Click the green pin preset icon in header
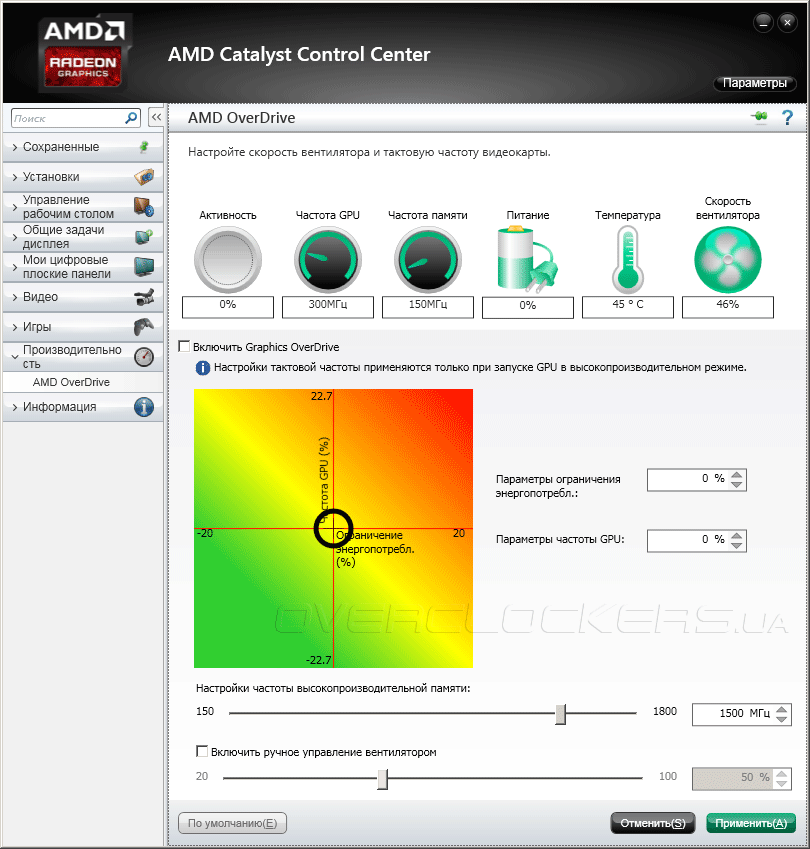 [760, 116]
